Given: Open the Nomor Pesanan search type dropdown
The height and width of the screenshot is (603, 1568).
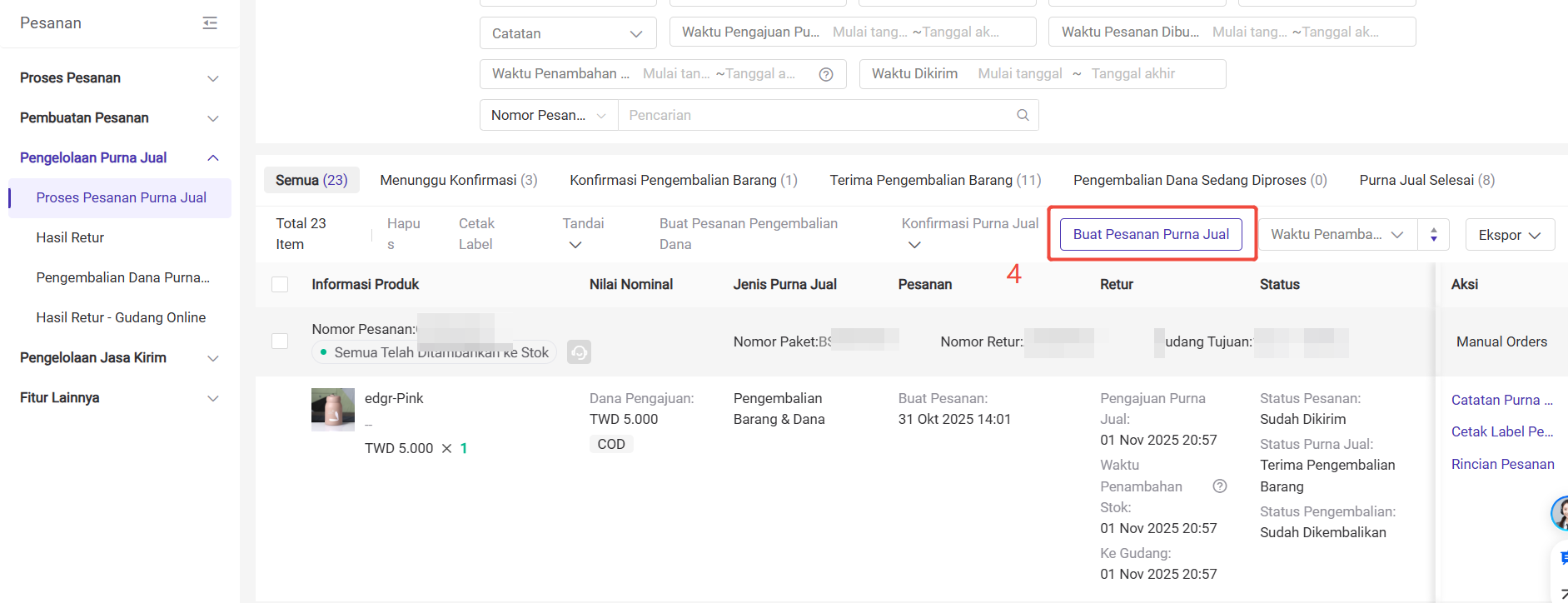Looking at the screenshot, I should coord(549,115).
